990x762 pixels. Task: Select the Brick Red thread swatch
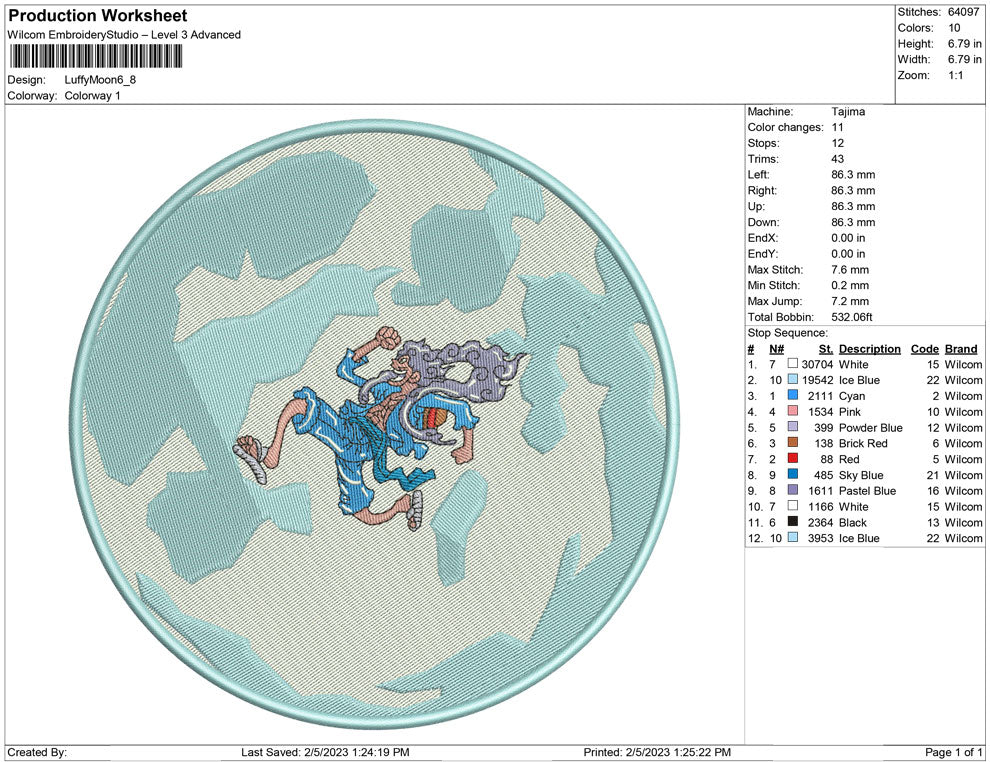point(793,443)
